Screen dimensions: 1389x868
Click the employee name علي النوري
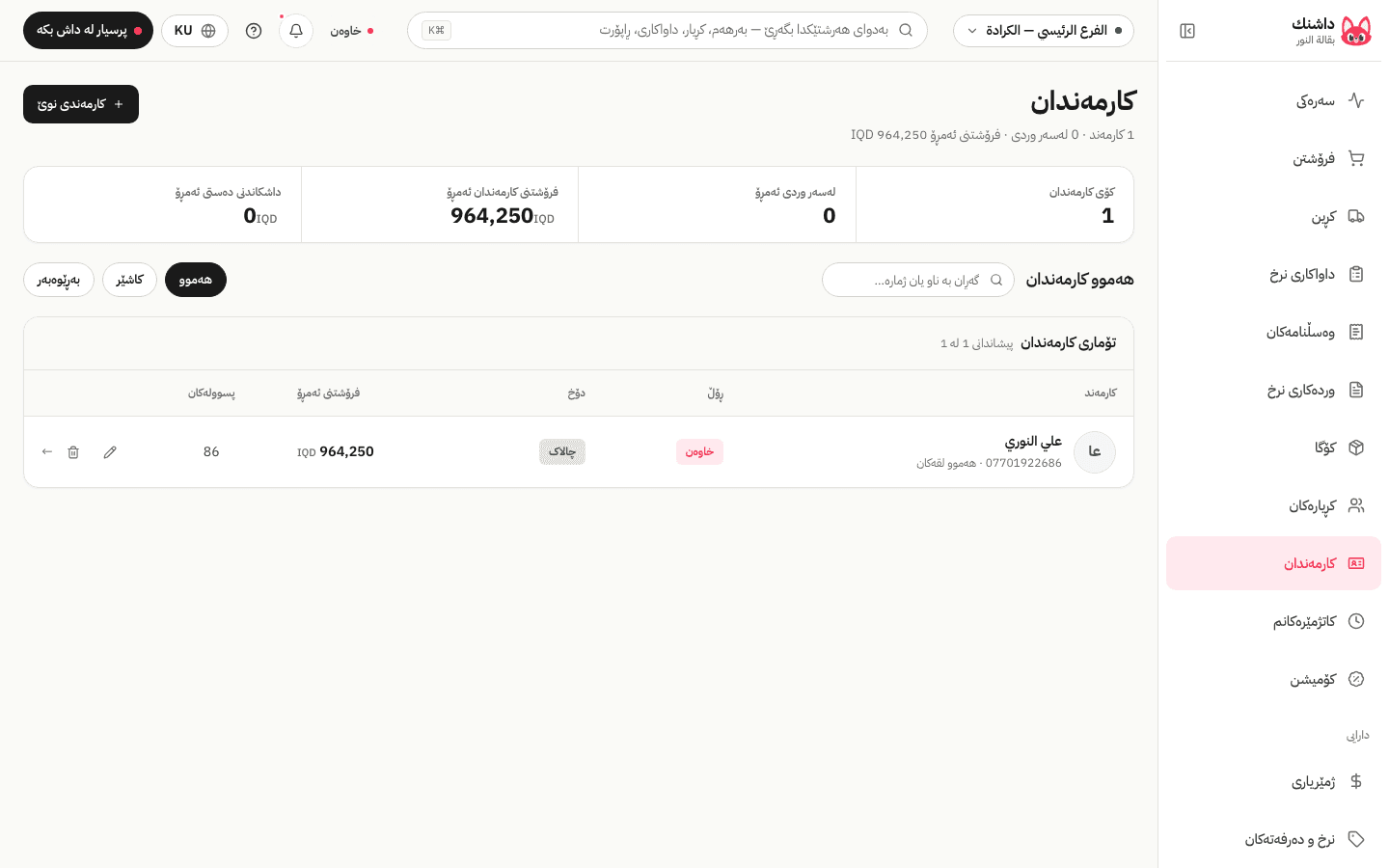pos(1033,442)
